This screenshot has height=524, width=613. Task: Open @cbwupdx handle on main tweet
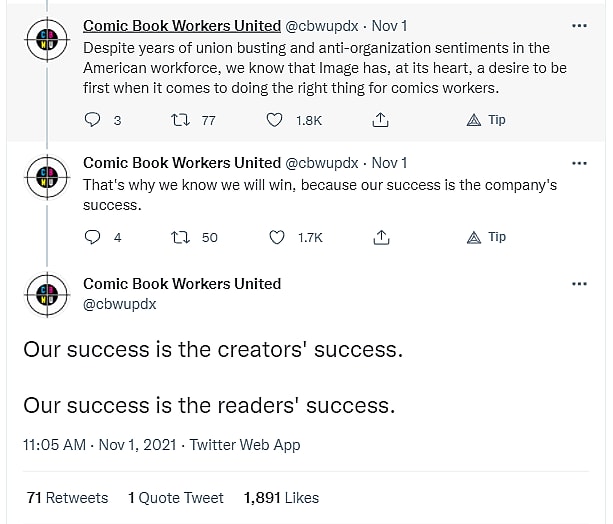click(119, 304)
